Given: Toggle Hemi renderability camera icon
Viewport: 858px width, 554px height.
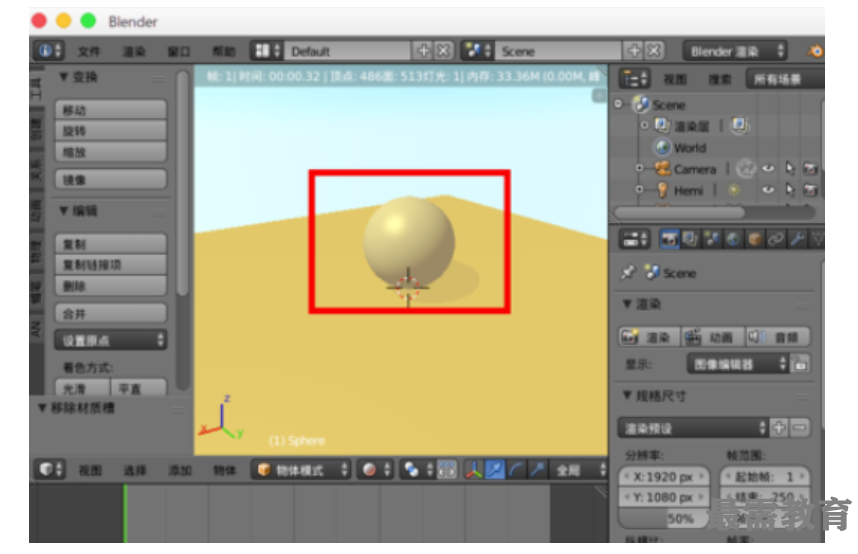Looking at the screenshot, I should (x=810, y=190).
